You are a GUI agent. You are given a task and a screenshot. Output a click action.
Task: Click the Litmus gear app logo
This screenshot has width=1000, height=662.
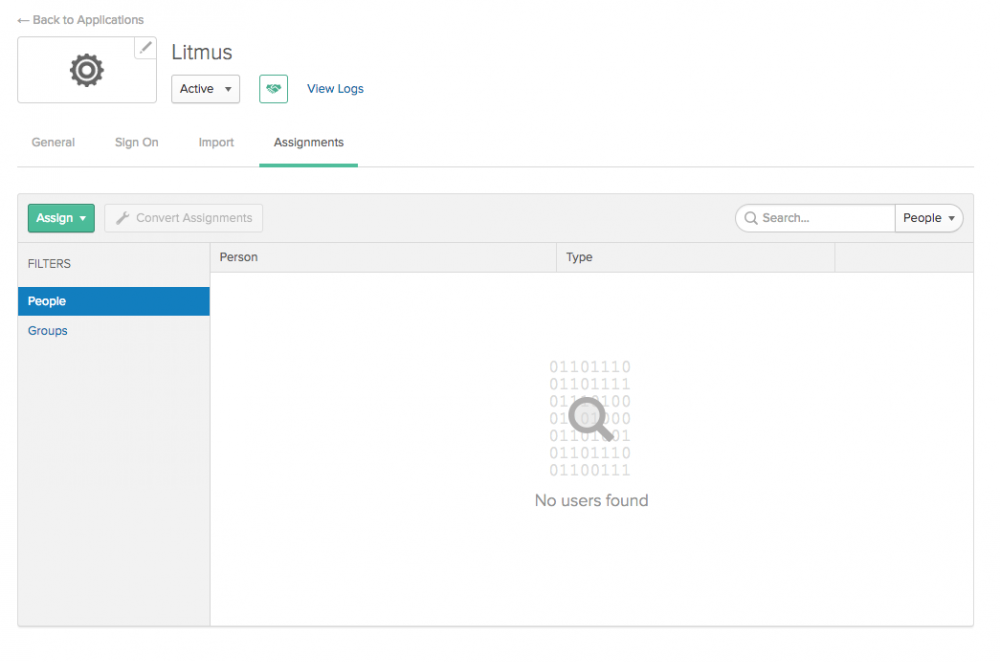coord(87,70)
